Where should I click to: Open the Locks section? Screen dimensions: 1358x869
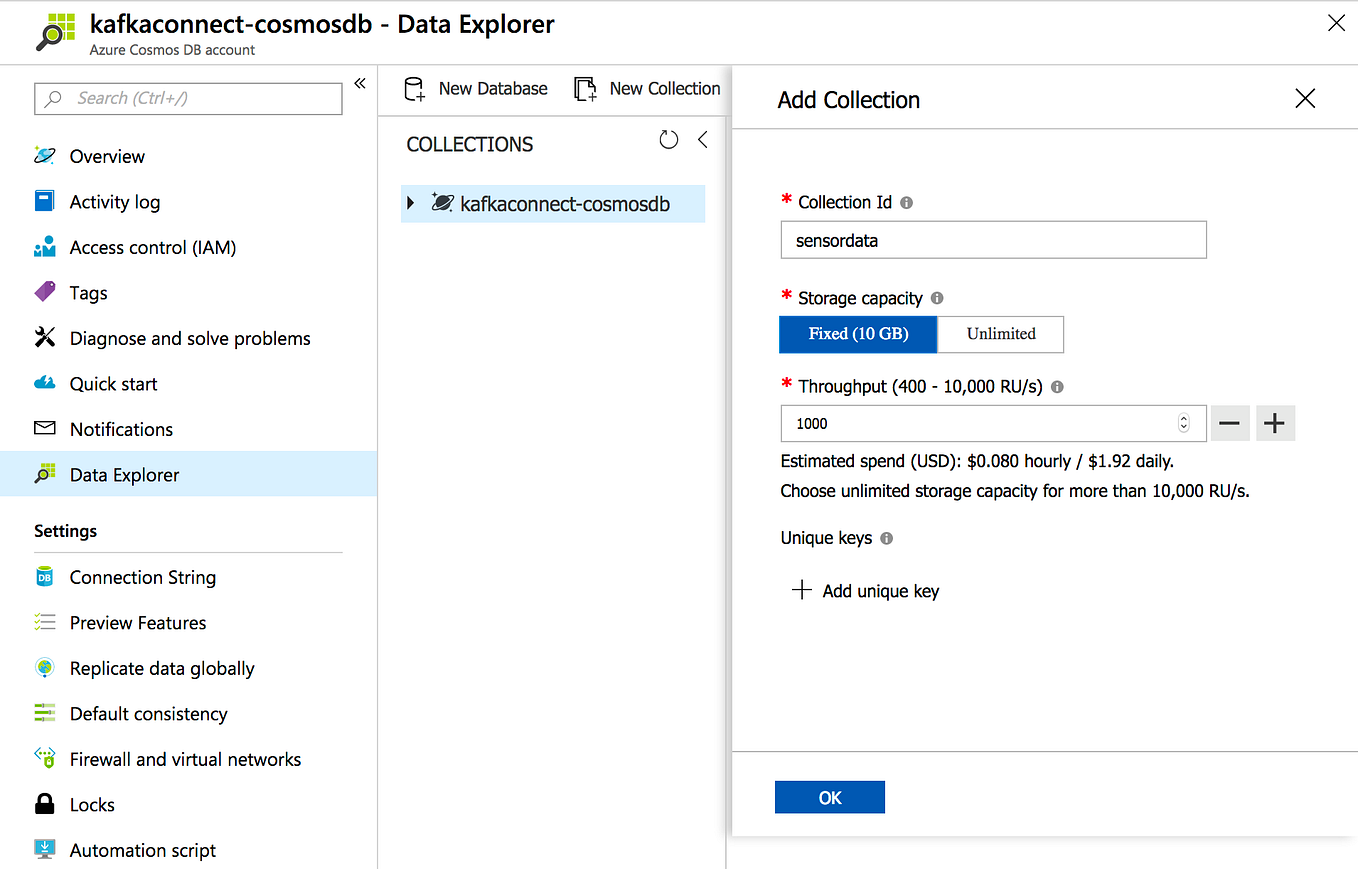[92, 804]
